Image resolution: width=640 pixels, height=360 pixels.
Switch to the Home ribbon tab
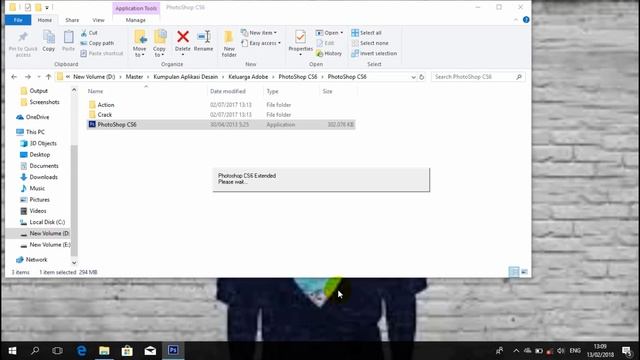tap(44, 20)
